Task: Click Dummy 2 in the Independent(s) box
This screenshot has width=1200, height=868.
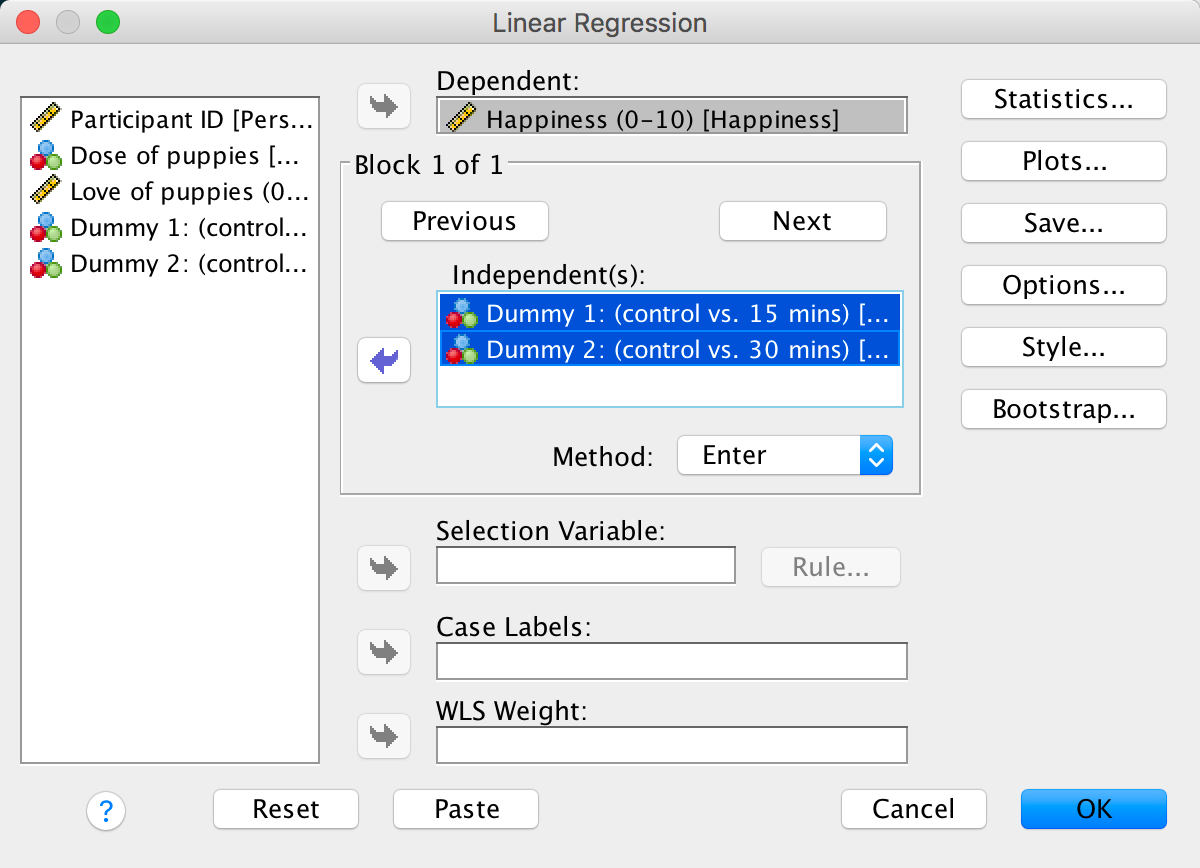Action: click(x=670, y=350)
